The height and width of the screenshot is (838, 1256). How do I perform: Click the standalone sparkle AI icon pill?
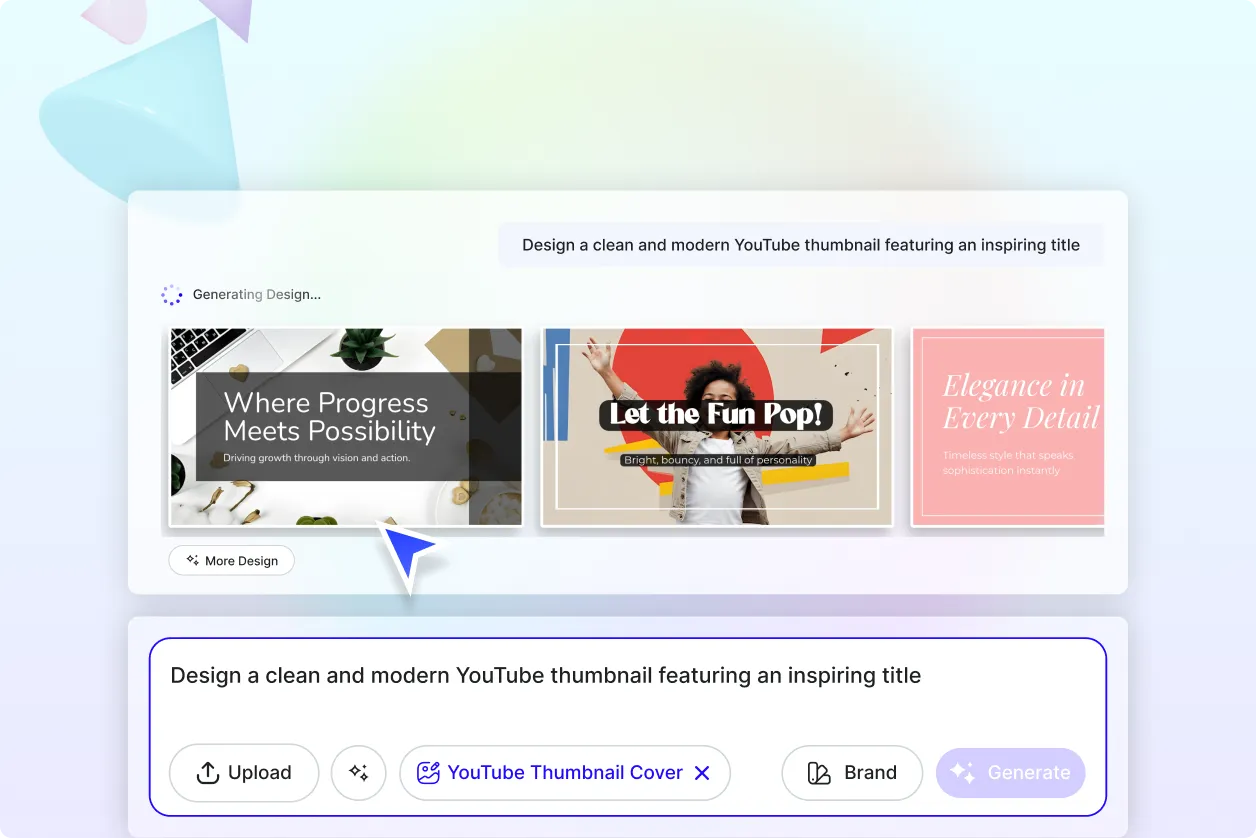[358, 772]
